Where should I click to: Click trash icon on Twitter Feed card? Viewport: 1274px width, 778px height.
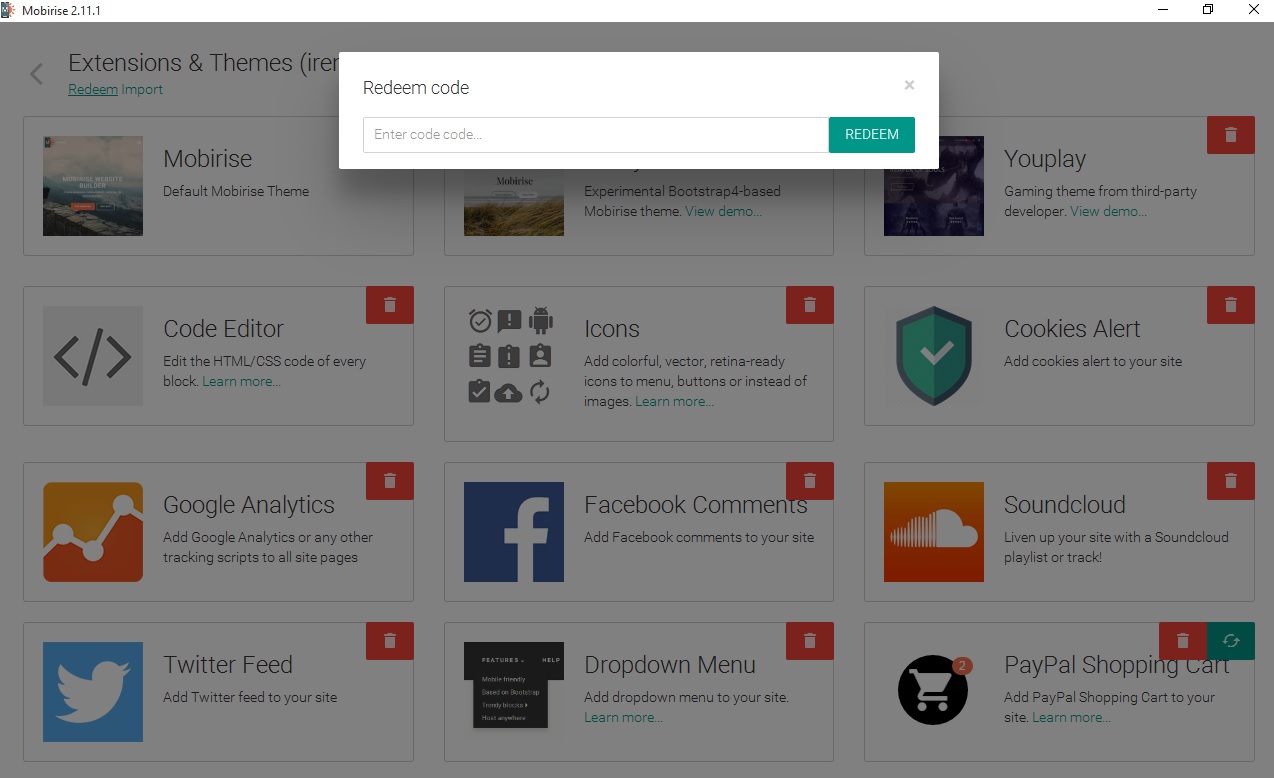tap(390, 641)
